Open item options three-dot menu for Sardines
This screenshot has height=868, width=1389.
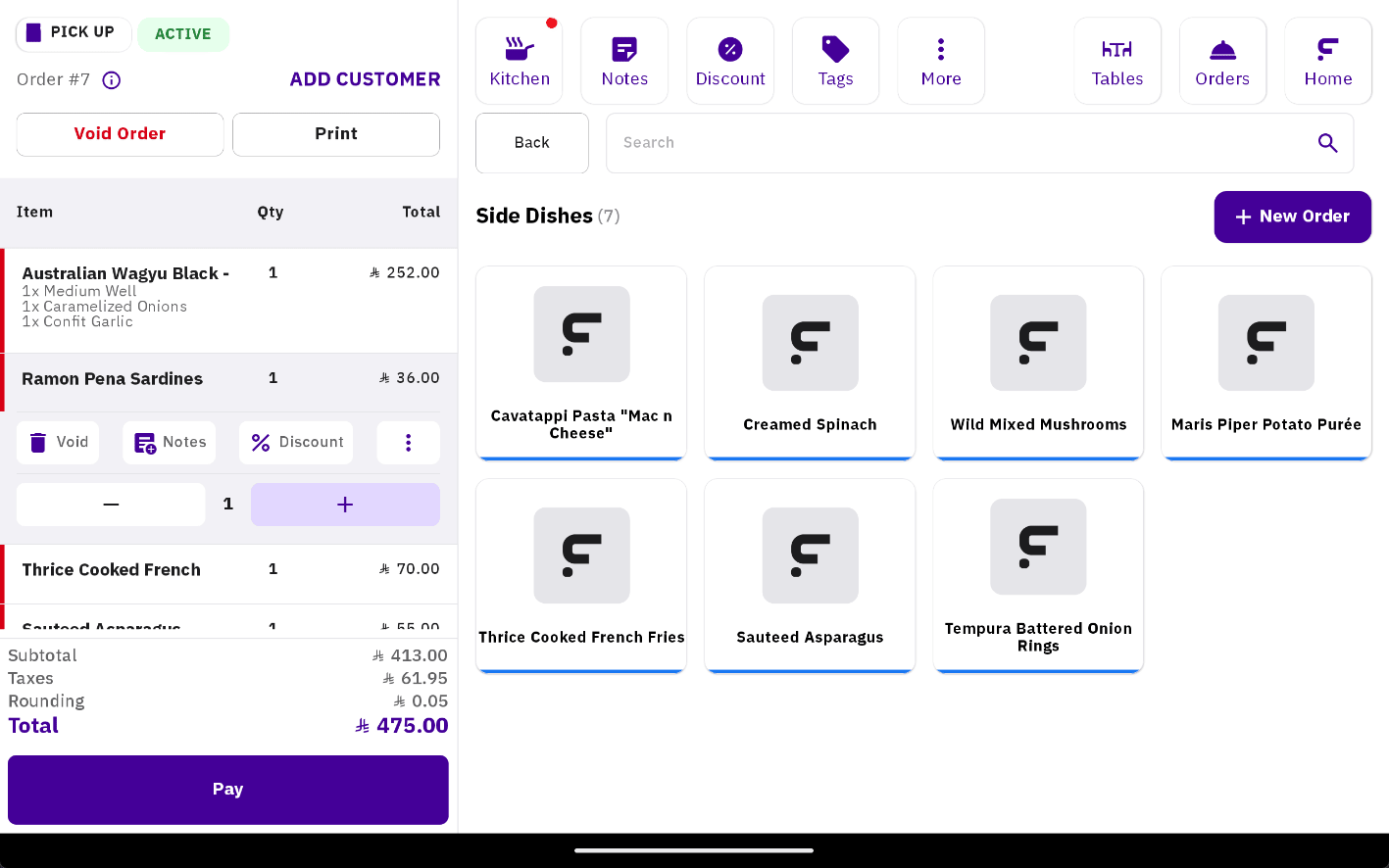408,443
